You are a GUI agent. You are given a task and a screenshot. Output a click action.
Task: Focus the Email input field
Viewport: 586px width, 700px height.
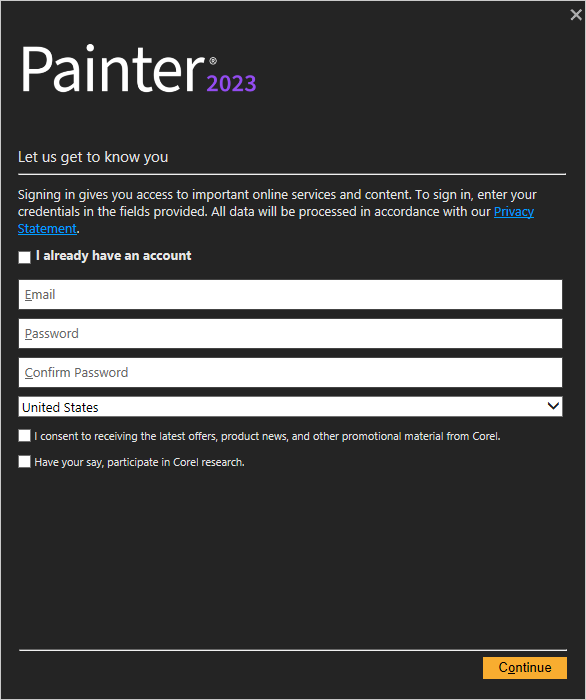pos(290,294)
